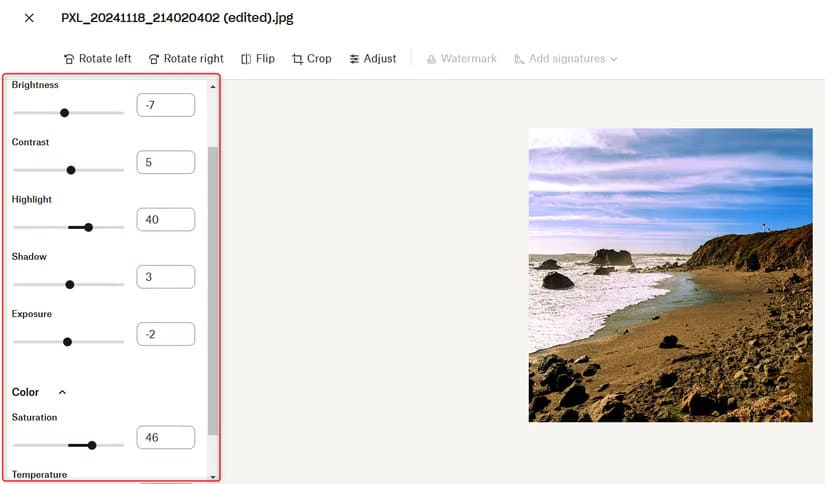Close the image editor with X
The image size is (825, 484).
[29, 18]
